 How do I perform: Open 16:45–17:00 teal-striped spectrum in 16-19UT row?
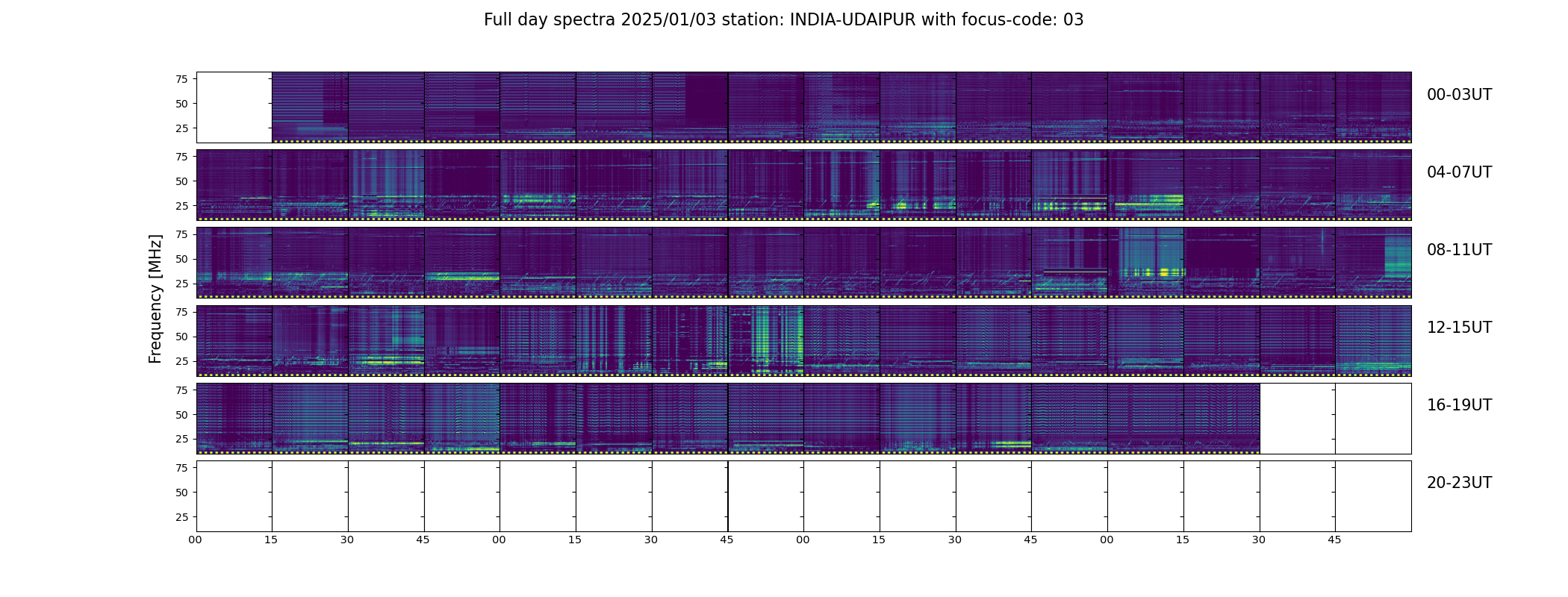coord(462,419)
